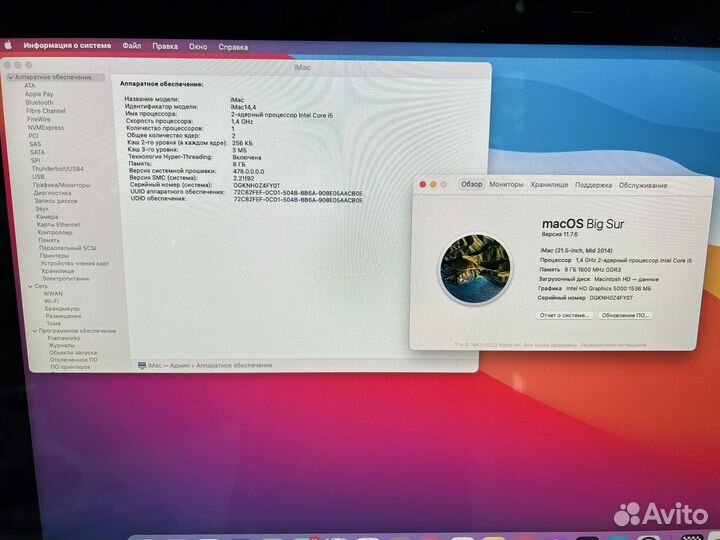The width and height of the screenshot is (720, 540).
Task: Select Thunderbolt/USB4 in the sidebar
Action: coord(57,169)
